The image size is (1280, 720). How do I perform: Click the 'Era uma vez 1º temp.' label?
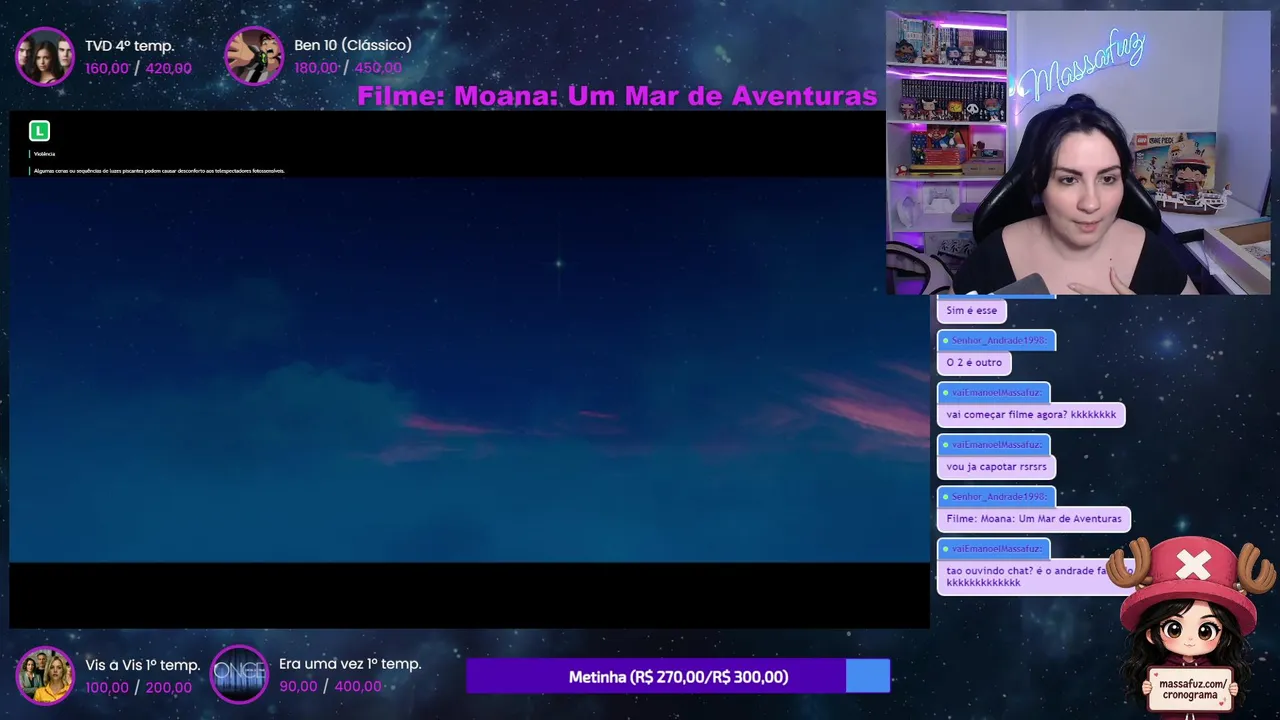point(350,664)
